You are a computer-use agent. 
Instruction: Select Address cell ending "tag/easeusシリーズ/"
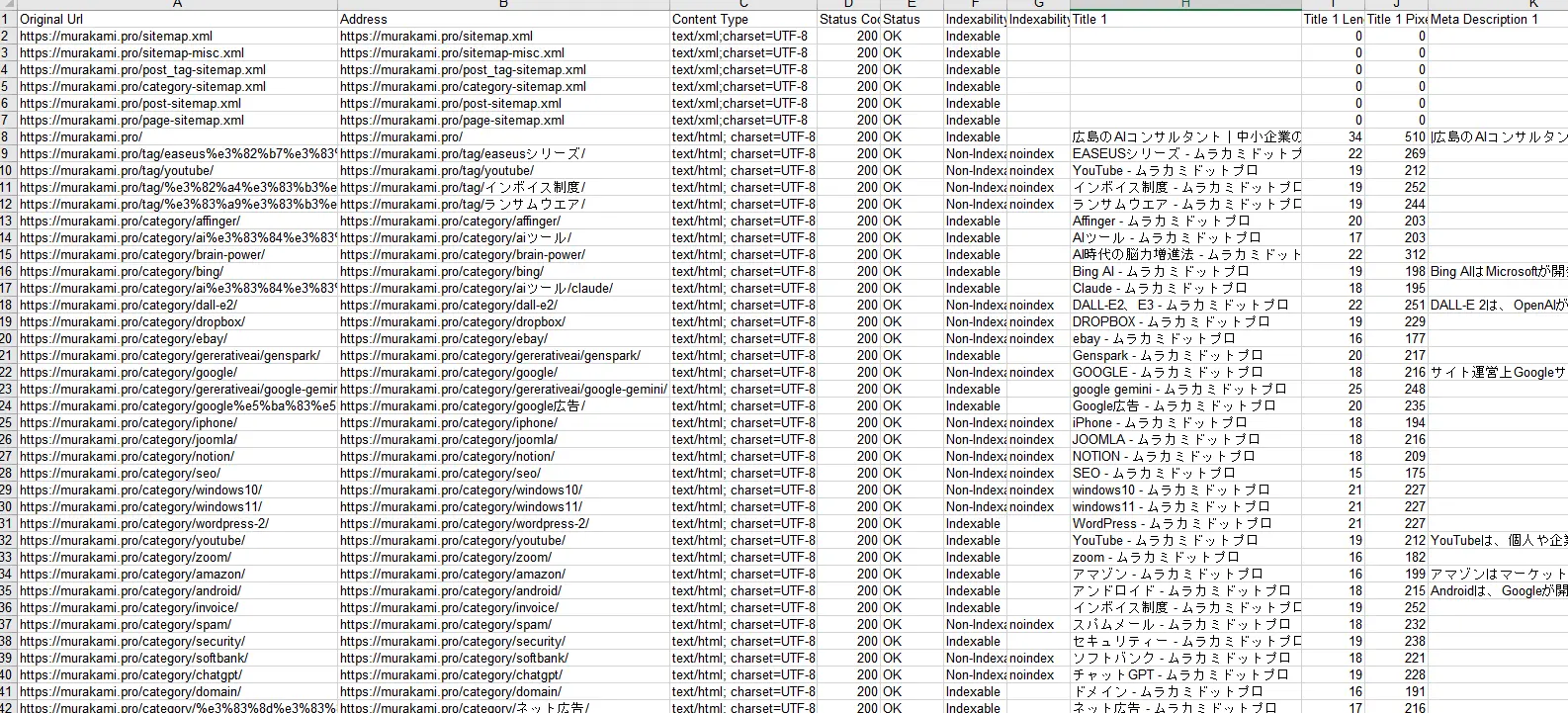pyautogui.click(x=503, y=153)
